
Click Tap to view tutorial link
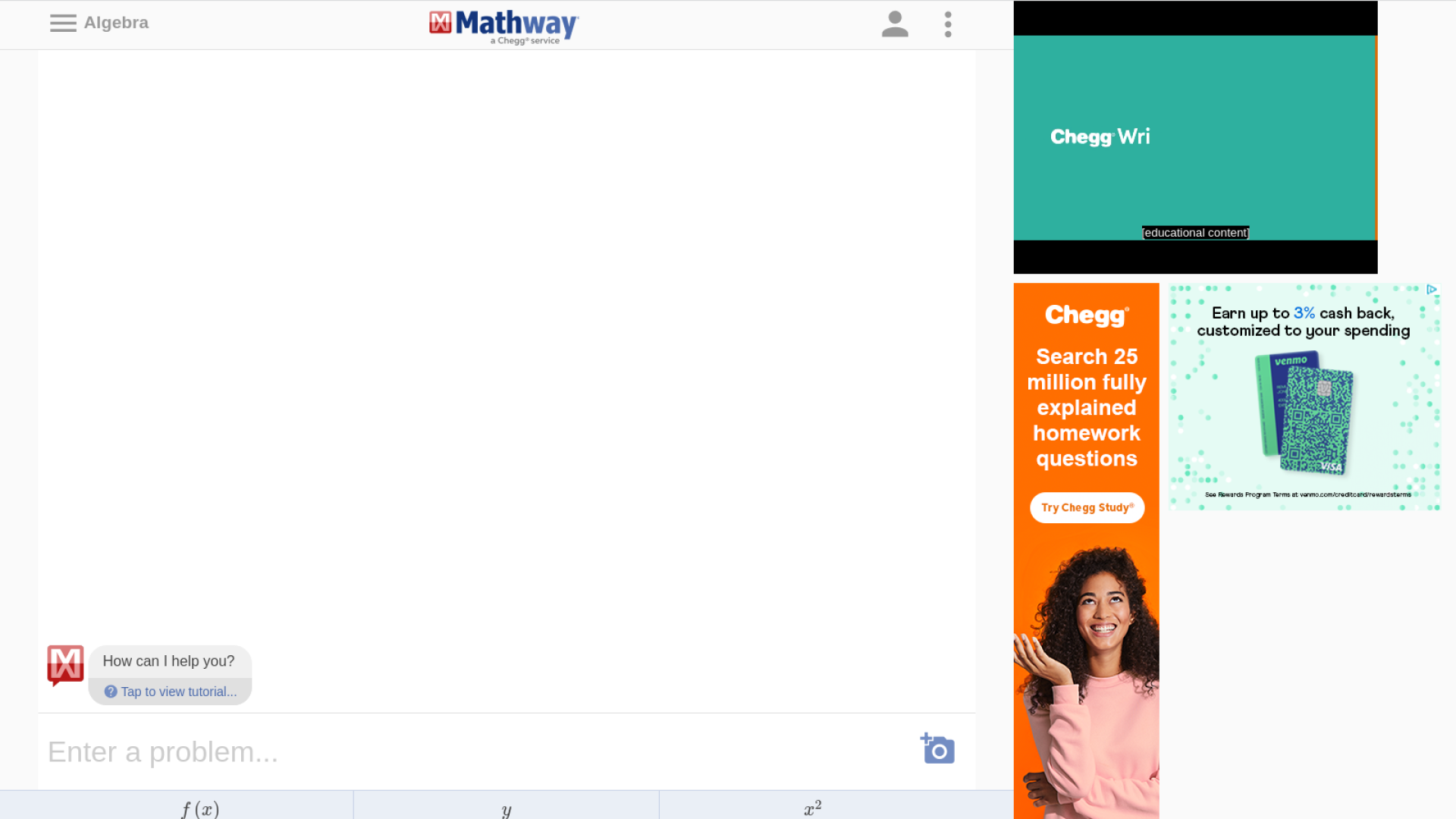click(177, 692)
